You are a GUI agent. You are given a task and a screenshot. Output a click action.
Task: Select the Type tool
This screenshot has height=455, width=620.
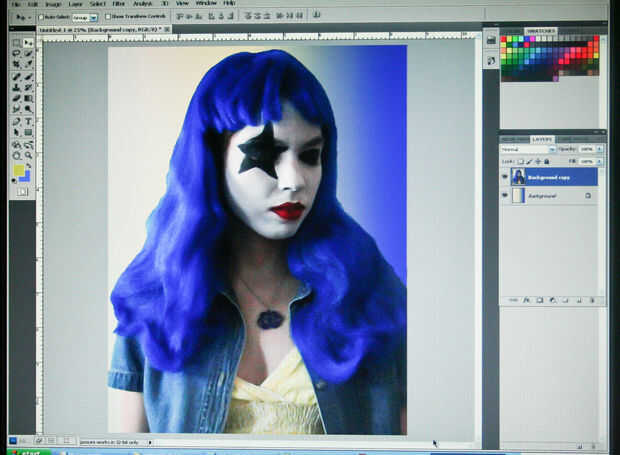(x=28, y=121)
